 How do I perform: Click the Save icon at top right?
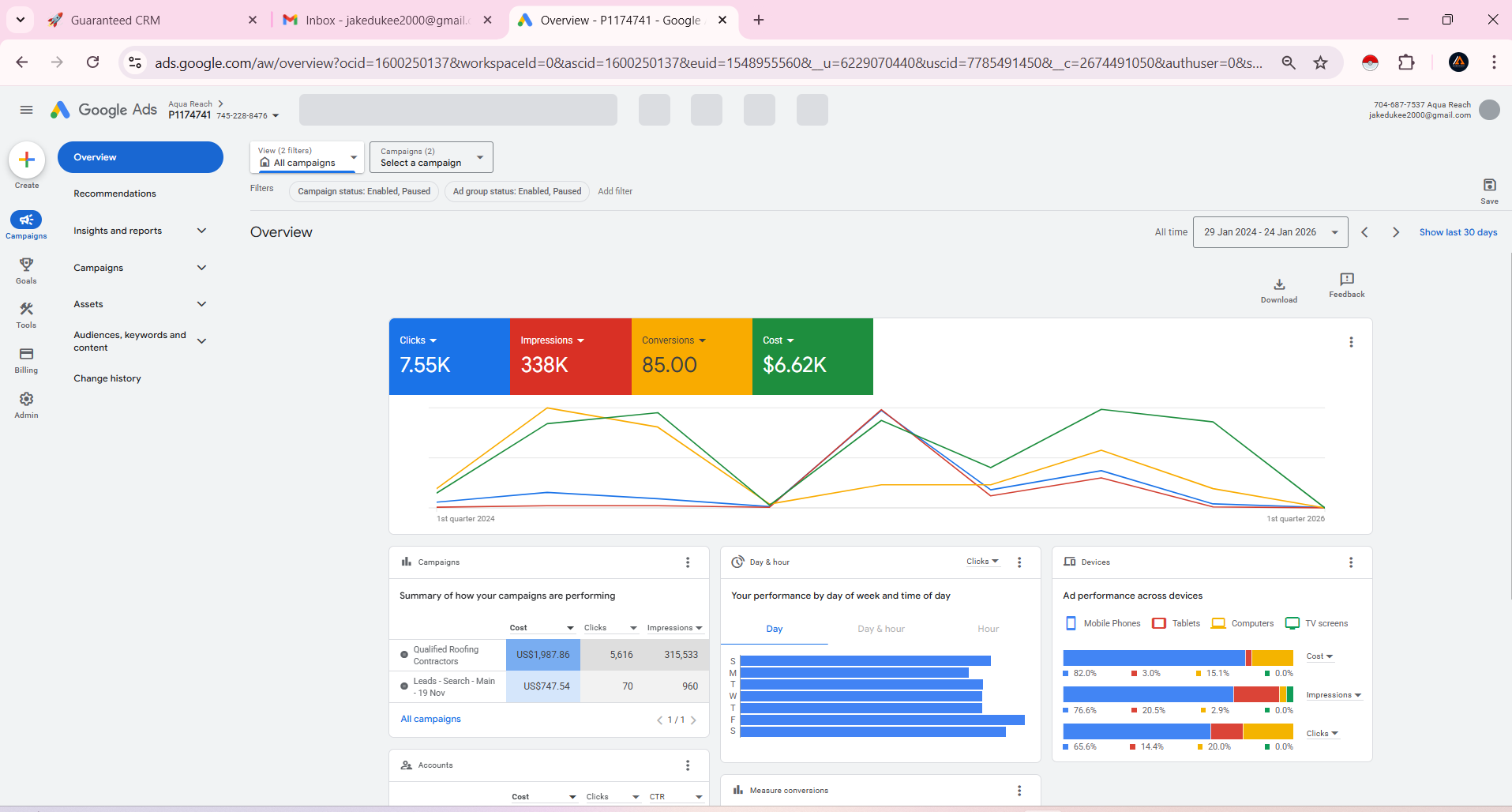coord(1489,186)
